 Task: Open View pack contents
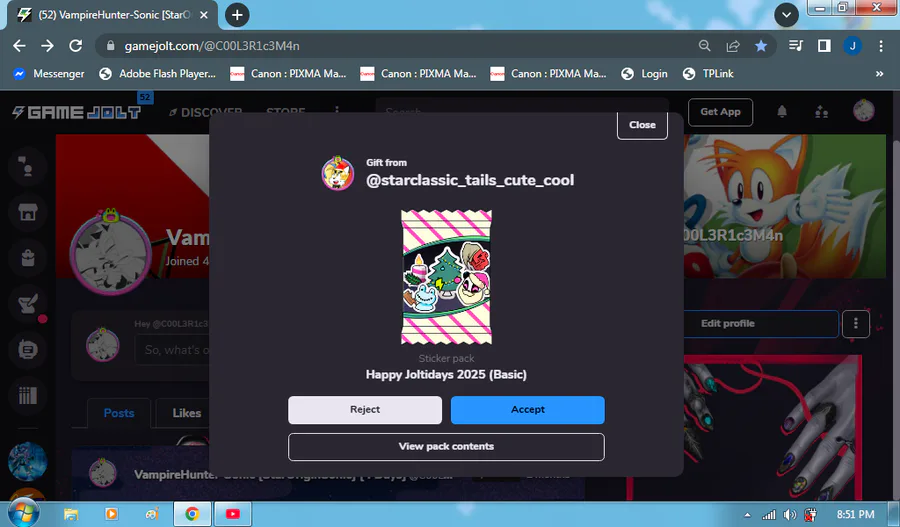point(446,447)
